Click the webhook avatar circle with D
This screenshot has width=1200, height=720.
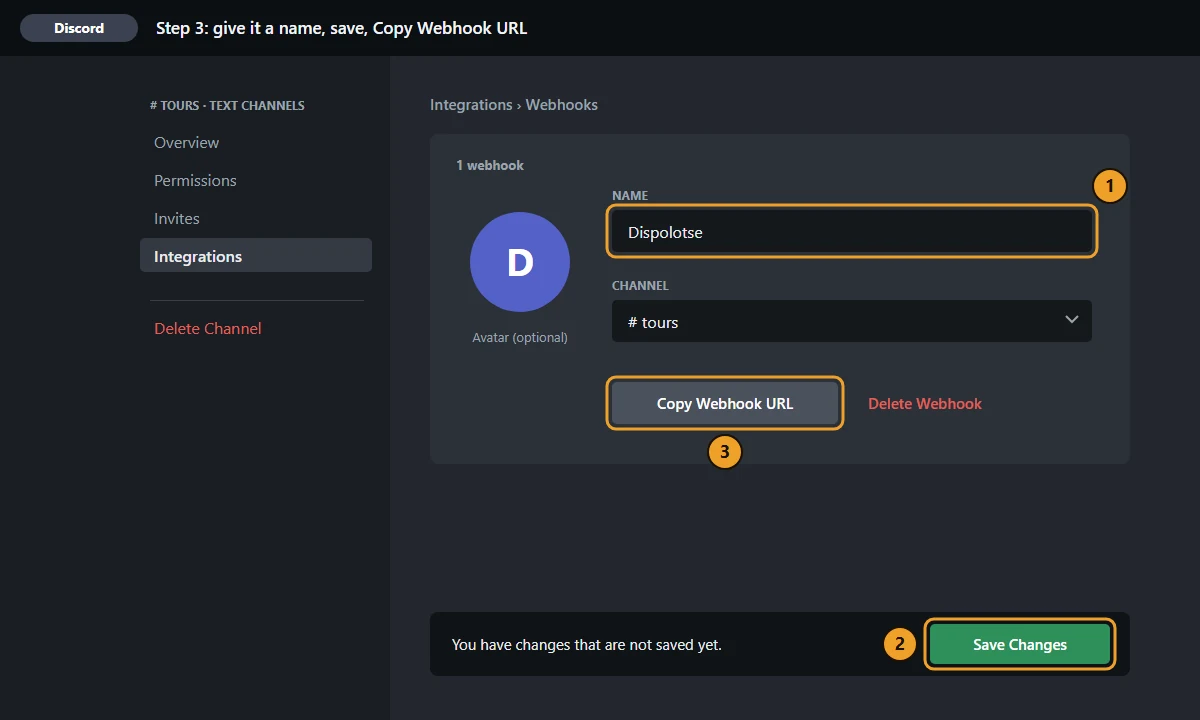click(520, 262)
